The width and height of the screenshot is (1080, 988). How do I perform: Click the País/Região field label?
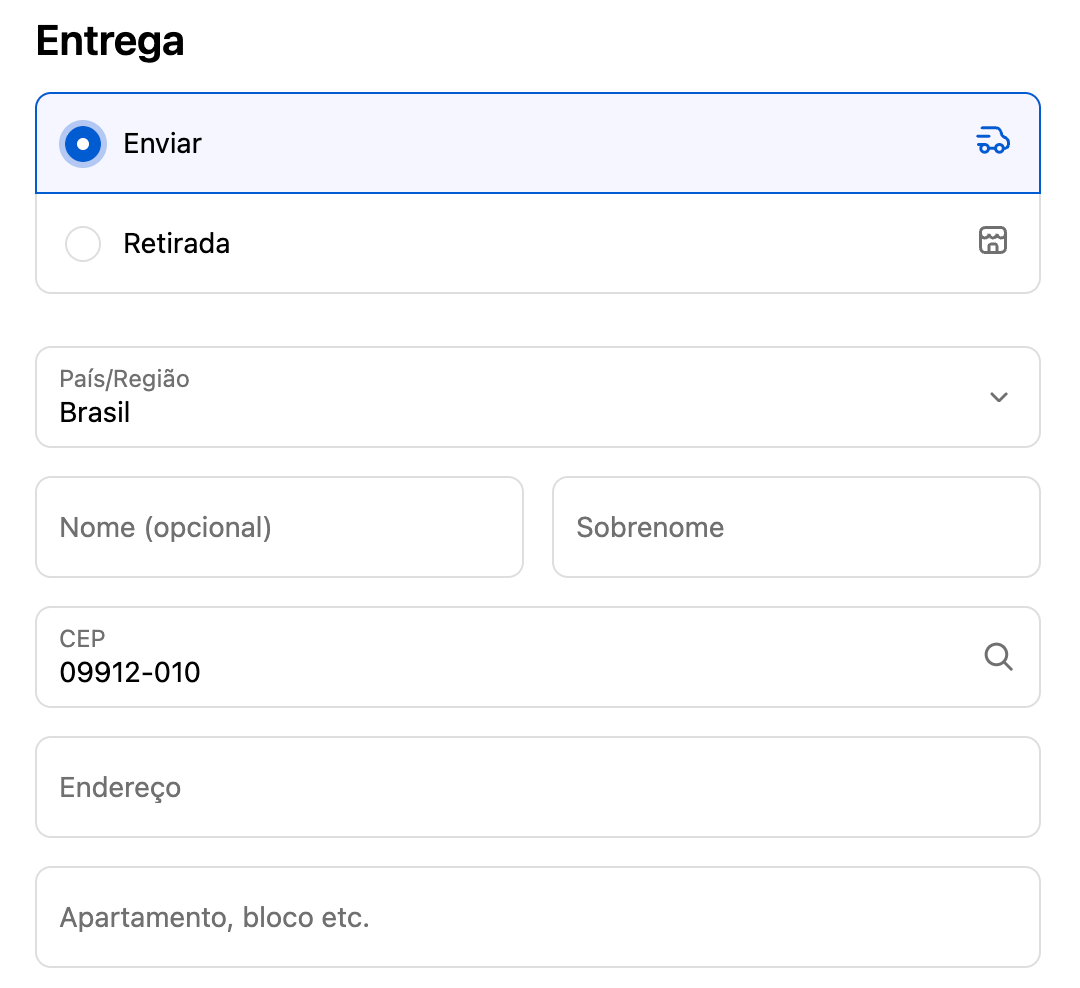click(124, 379)
